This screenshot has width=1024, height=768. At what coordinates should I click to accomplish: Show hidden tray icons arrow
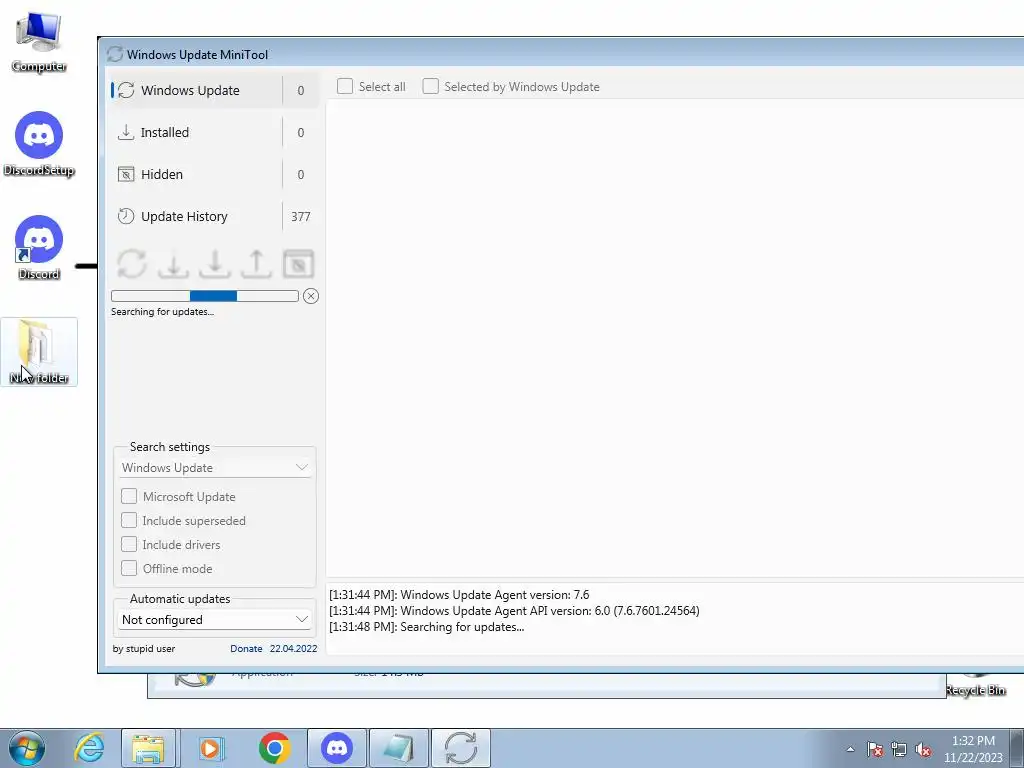click(850, 749)
